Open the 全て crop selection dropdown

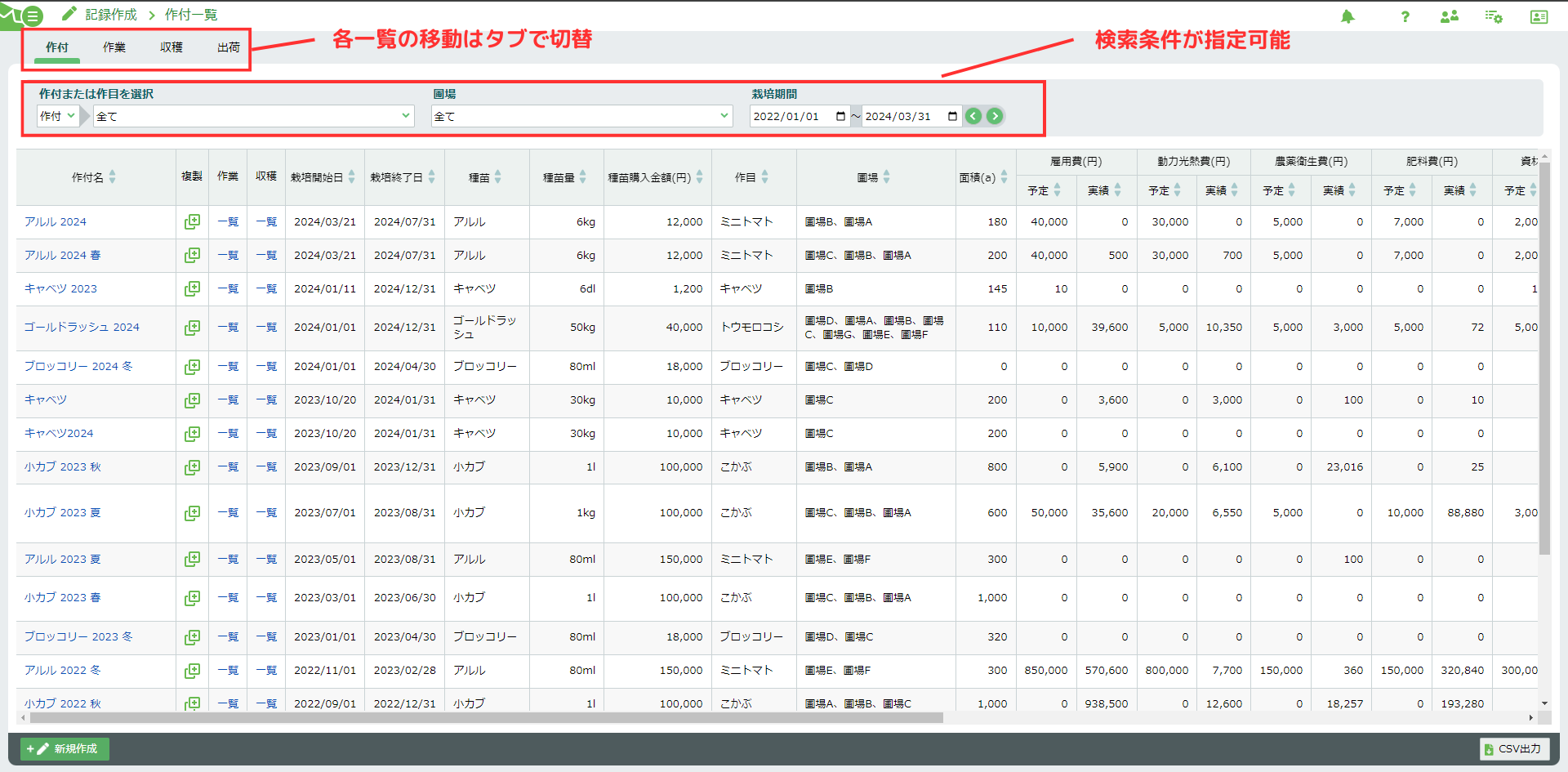(254, 116)
